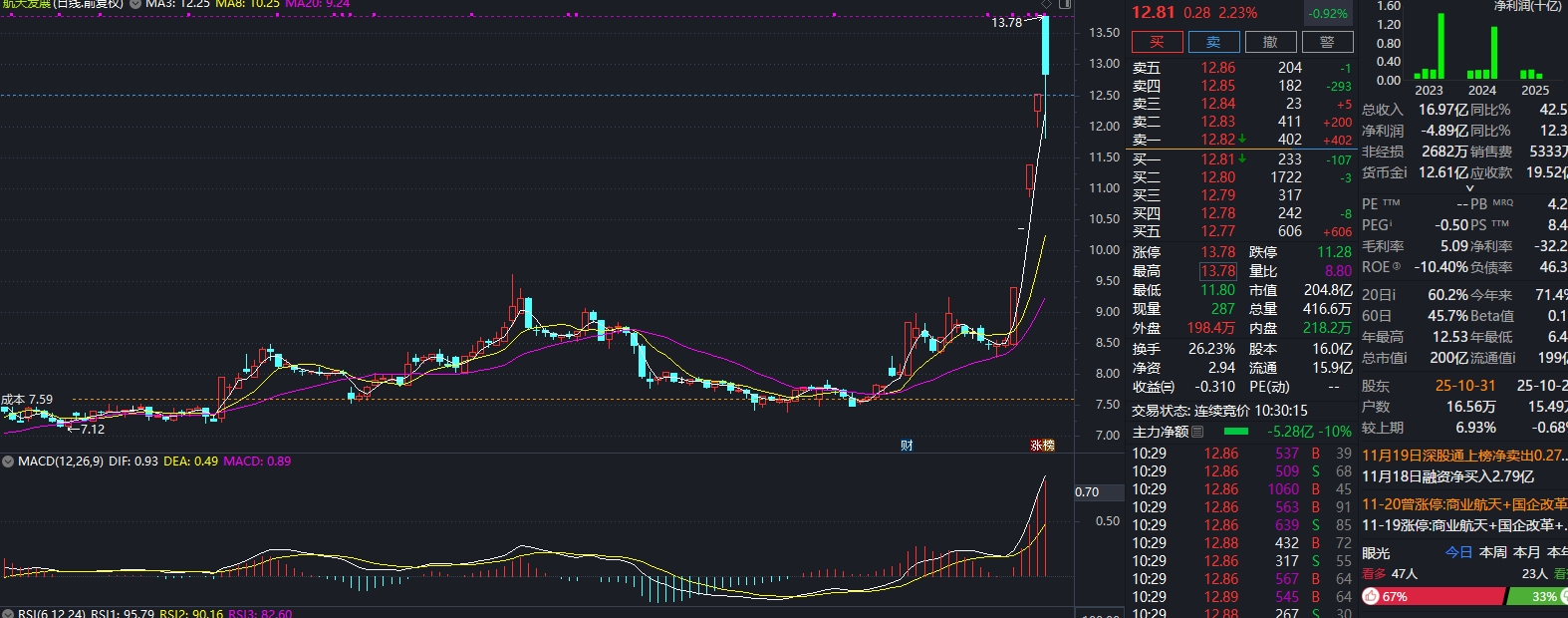Open the RSI indicator dropdown arrow
1568x618 pixels.
click(x=8, y=614)
